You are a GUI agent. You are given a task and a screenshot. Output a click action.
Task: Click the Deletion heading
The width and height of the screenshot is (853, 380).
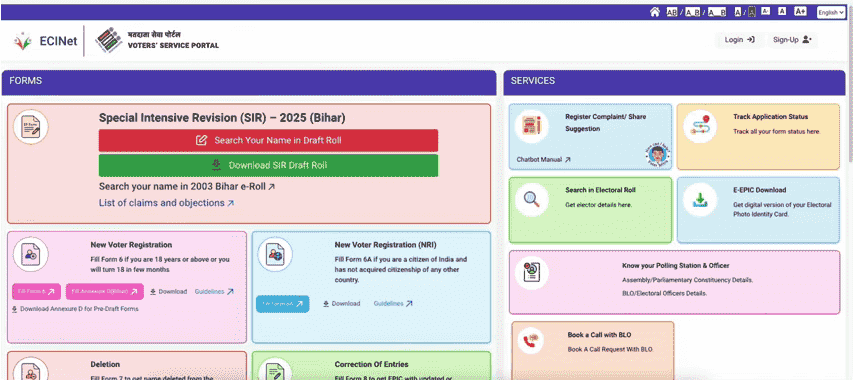click(x=105, y=364)
